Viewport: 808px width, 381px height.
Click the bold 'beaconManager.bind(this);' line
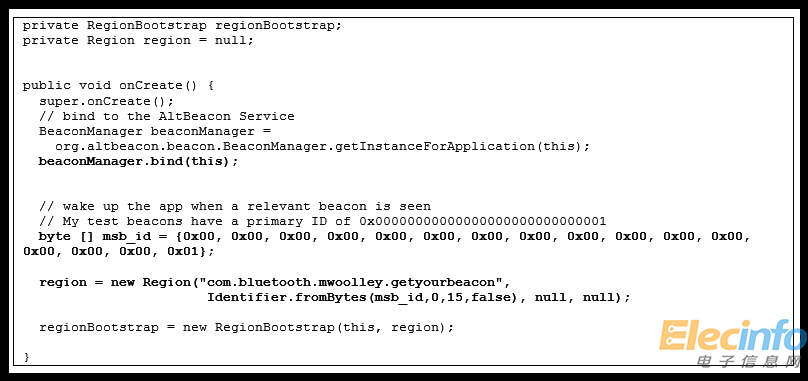click(139, 161)
